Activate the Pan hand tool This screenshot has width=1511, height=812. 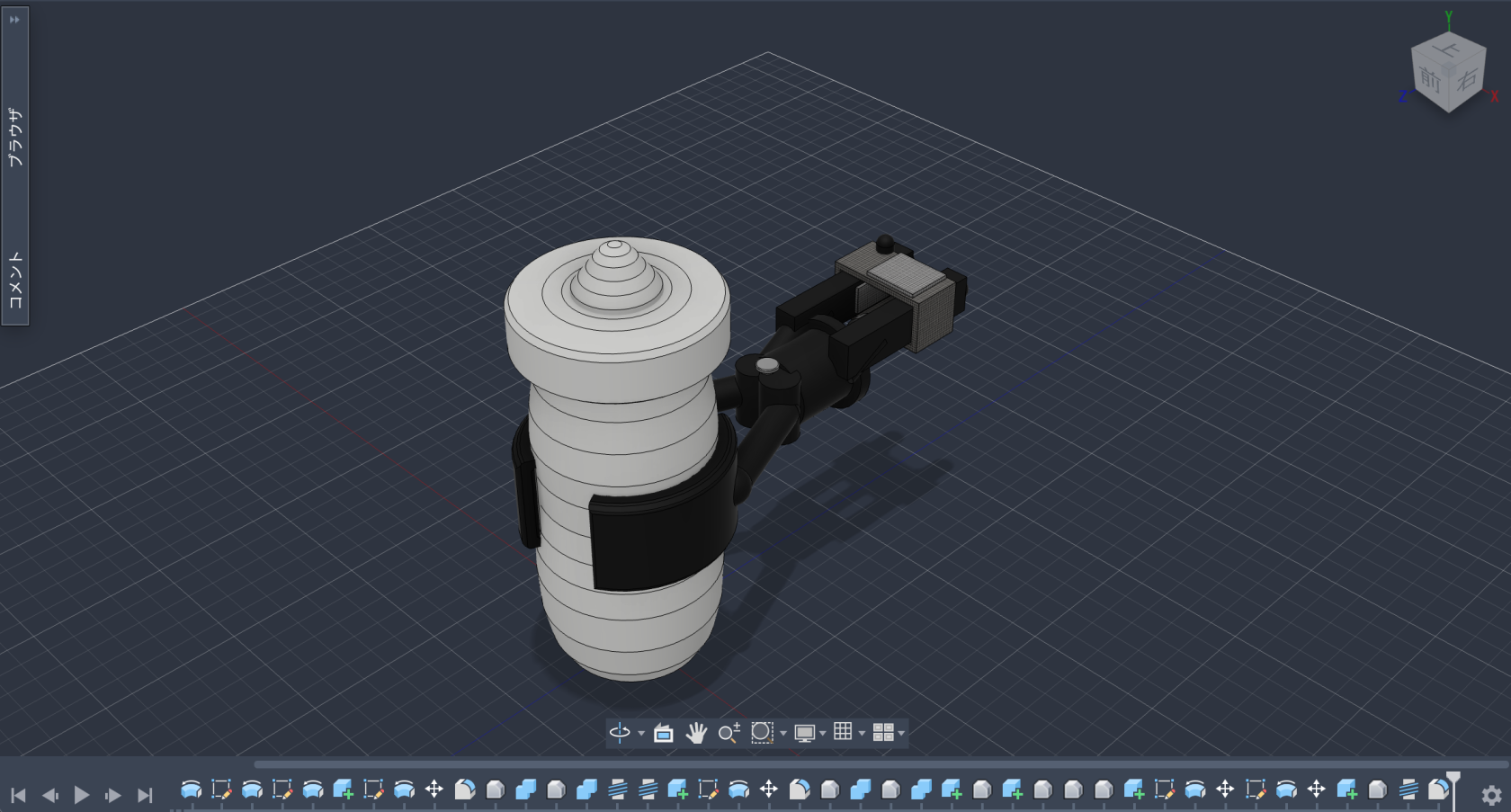tap(696, 733)
